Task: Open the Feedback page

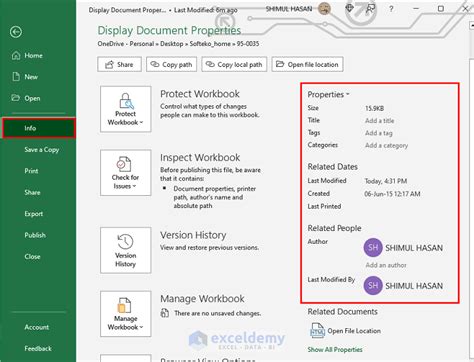Action: pyautogui.click(x=38, y=348)
